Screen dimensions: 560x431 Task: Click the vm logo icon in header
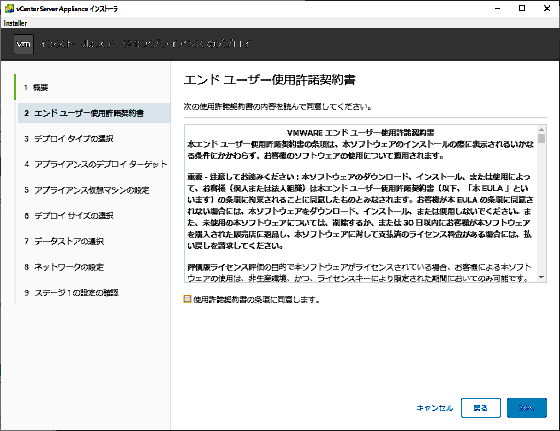(x=24, y=44)
